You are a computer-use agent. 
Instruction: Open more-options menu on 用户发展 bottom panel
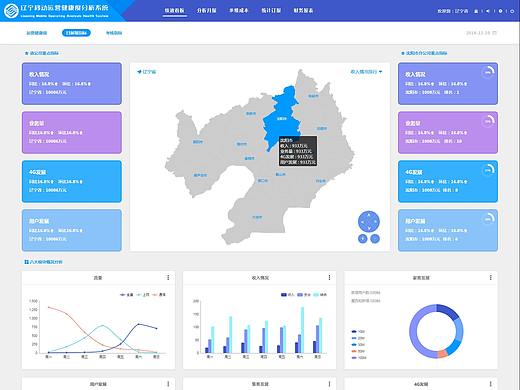tap(168, 384)
